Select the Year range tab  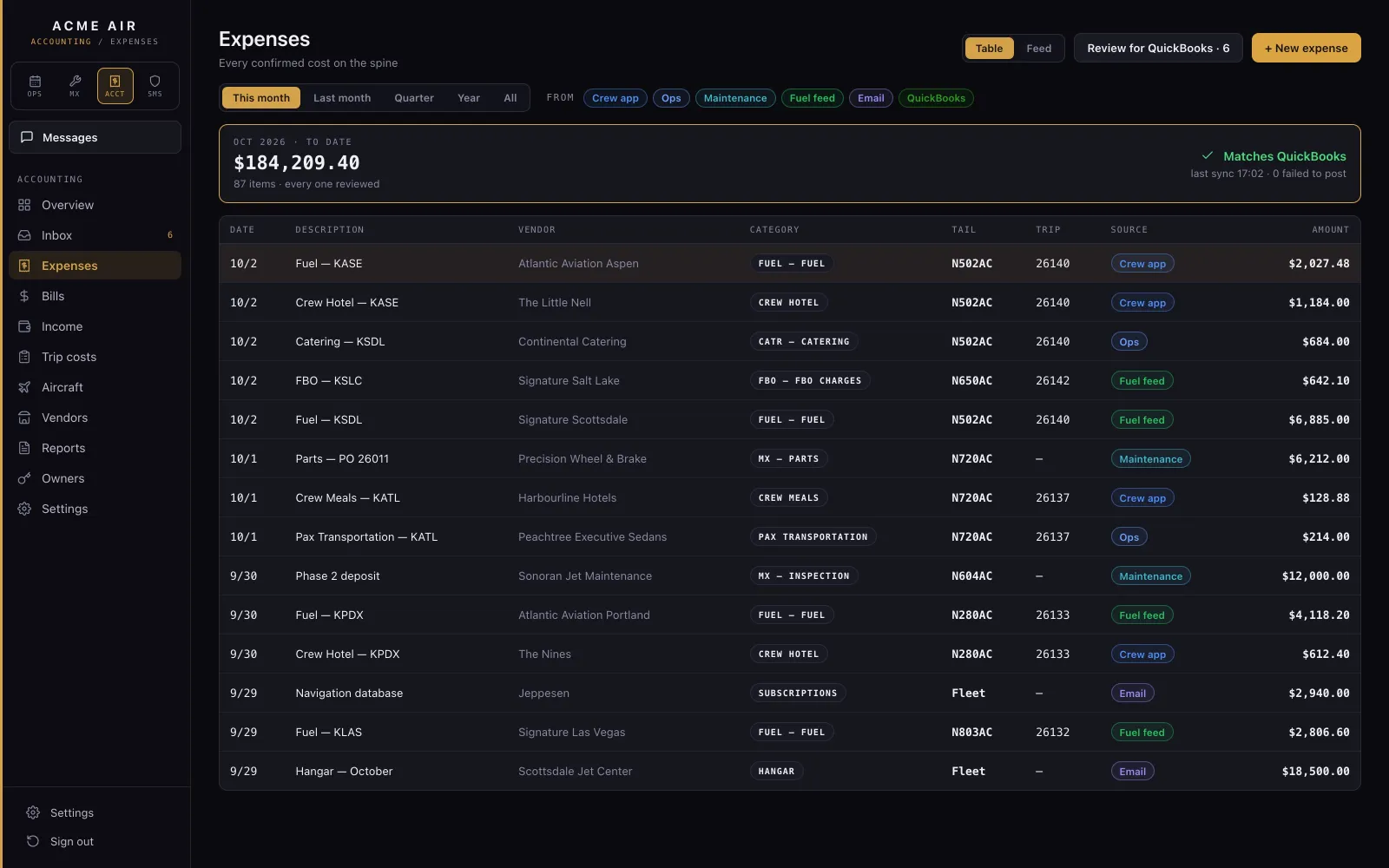pyautogui.click(x=469, y=98)
